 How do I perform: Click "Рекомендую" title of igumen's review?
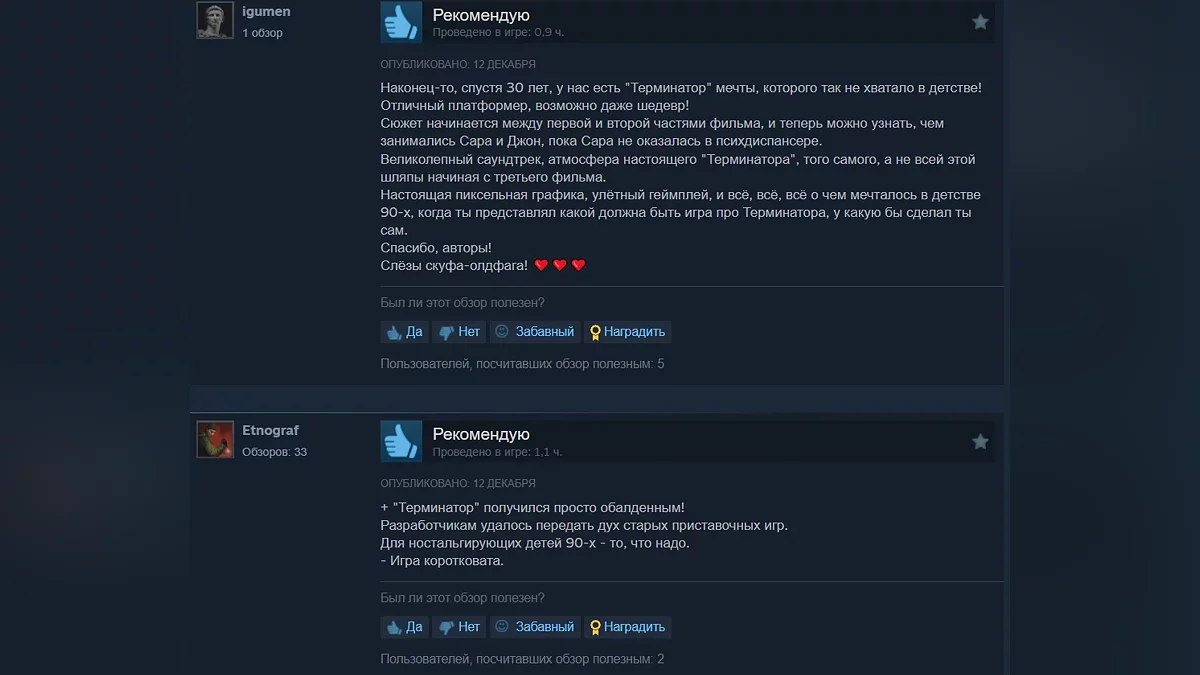481,15
